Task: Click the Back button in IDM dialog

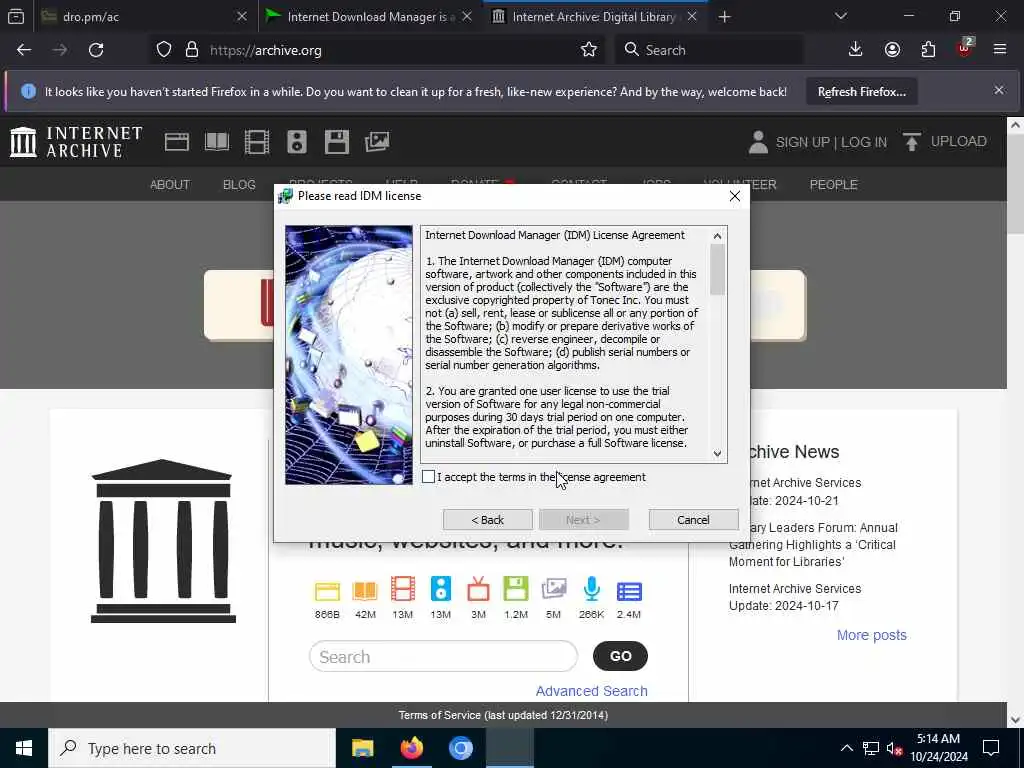Action: tap(488, 520)
